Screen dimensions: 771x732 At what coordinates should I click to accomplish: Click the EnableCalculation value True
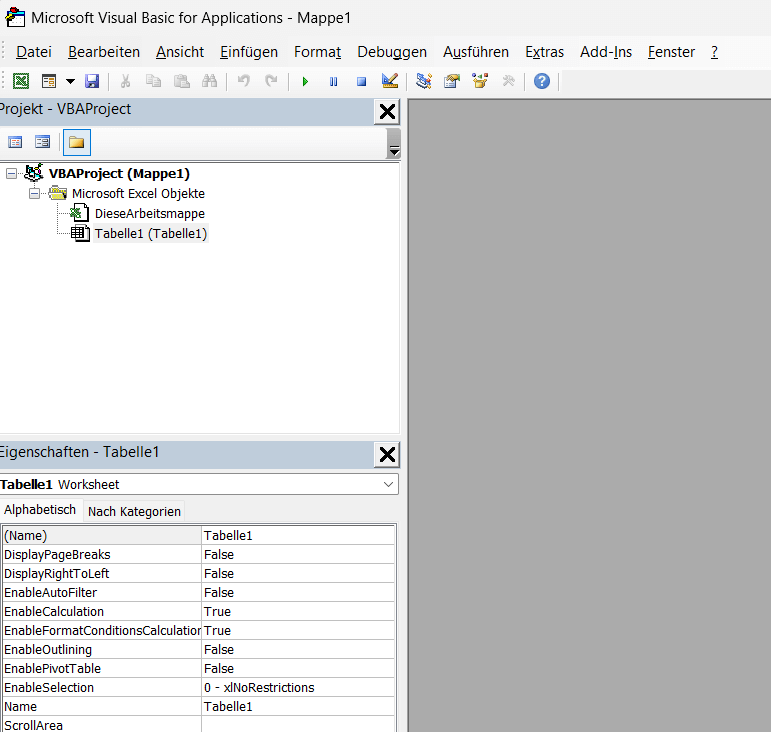[298, 612]
